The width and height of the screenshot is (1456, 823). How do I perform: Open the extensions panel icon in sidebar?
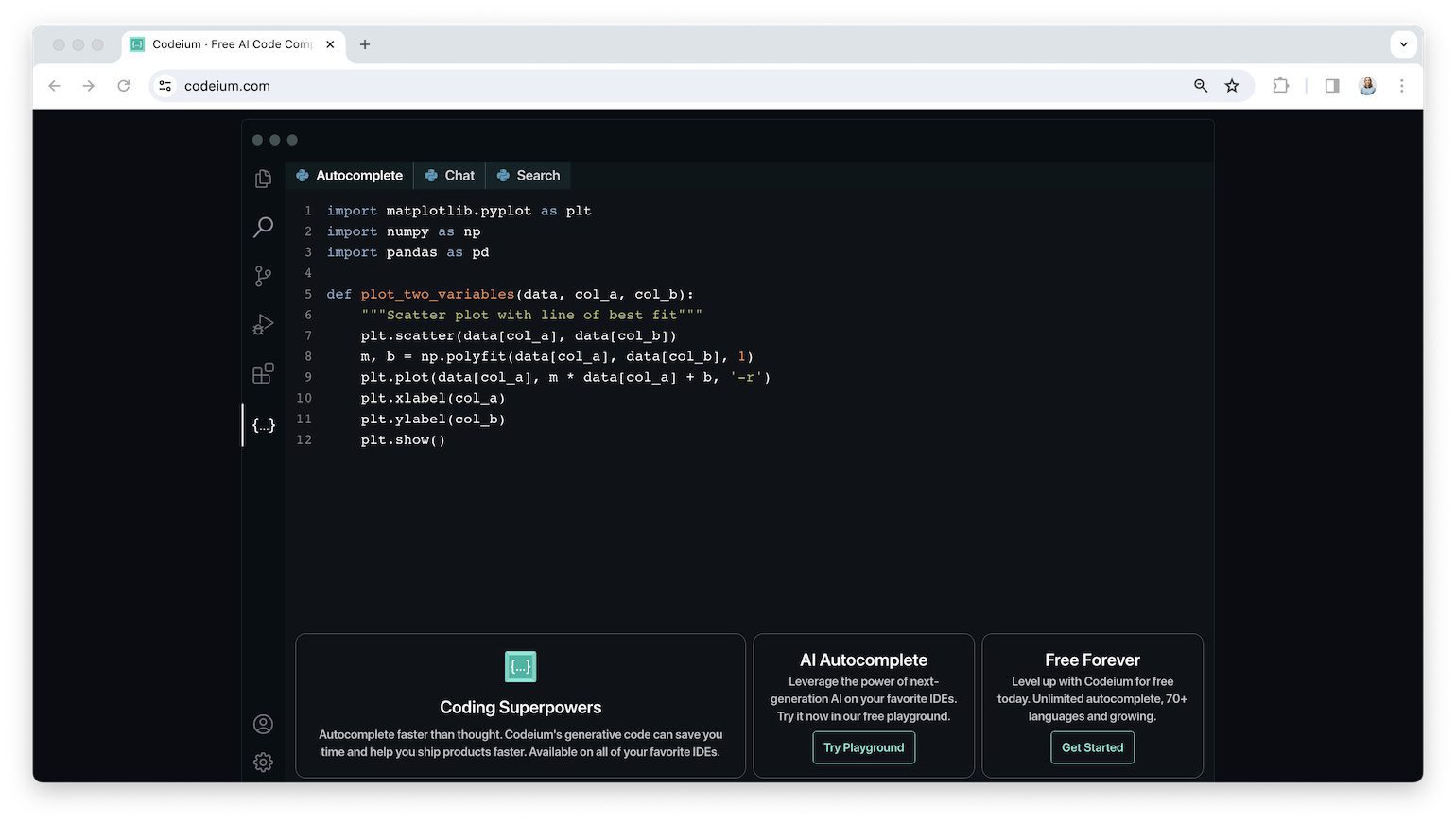(x=263, y=373)
